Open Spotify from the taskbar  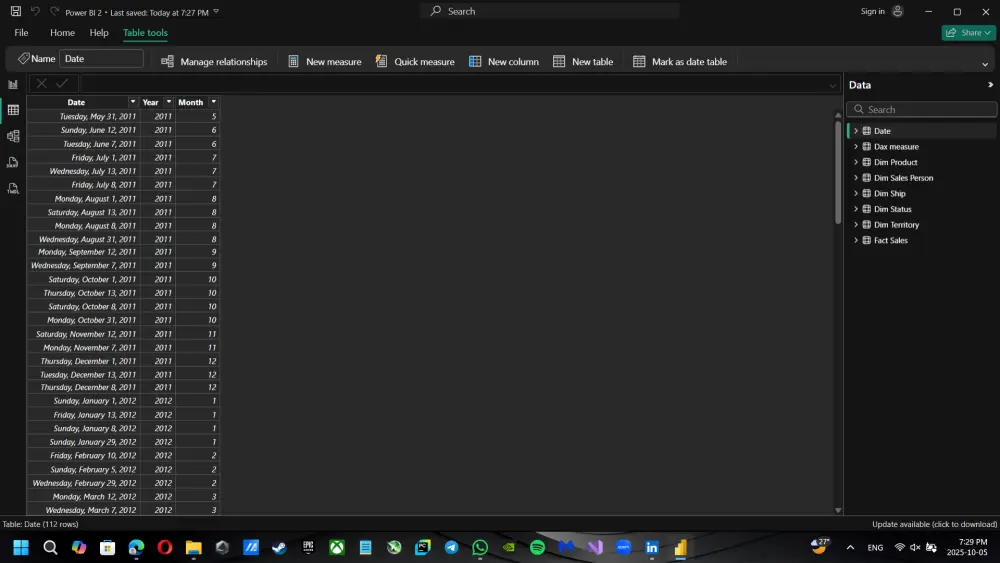tap(537, 547)
